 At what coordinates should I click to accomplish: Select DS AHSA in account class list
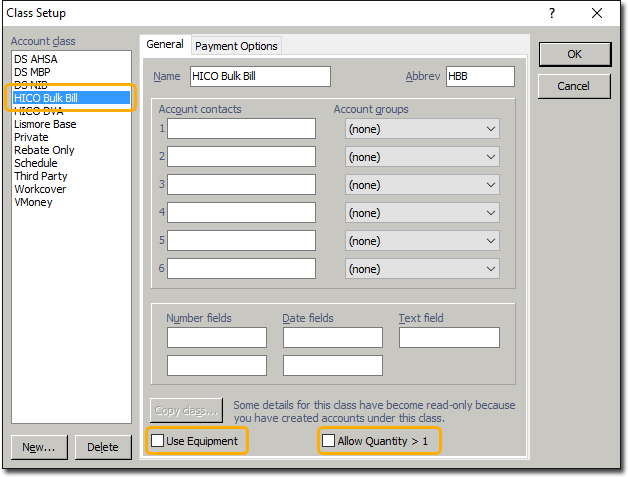pyautogui.click(x=36, y=60)
